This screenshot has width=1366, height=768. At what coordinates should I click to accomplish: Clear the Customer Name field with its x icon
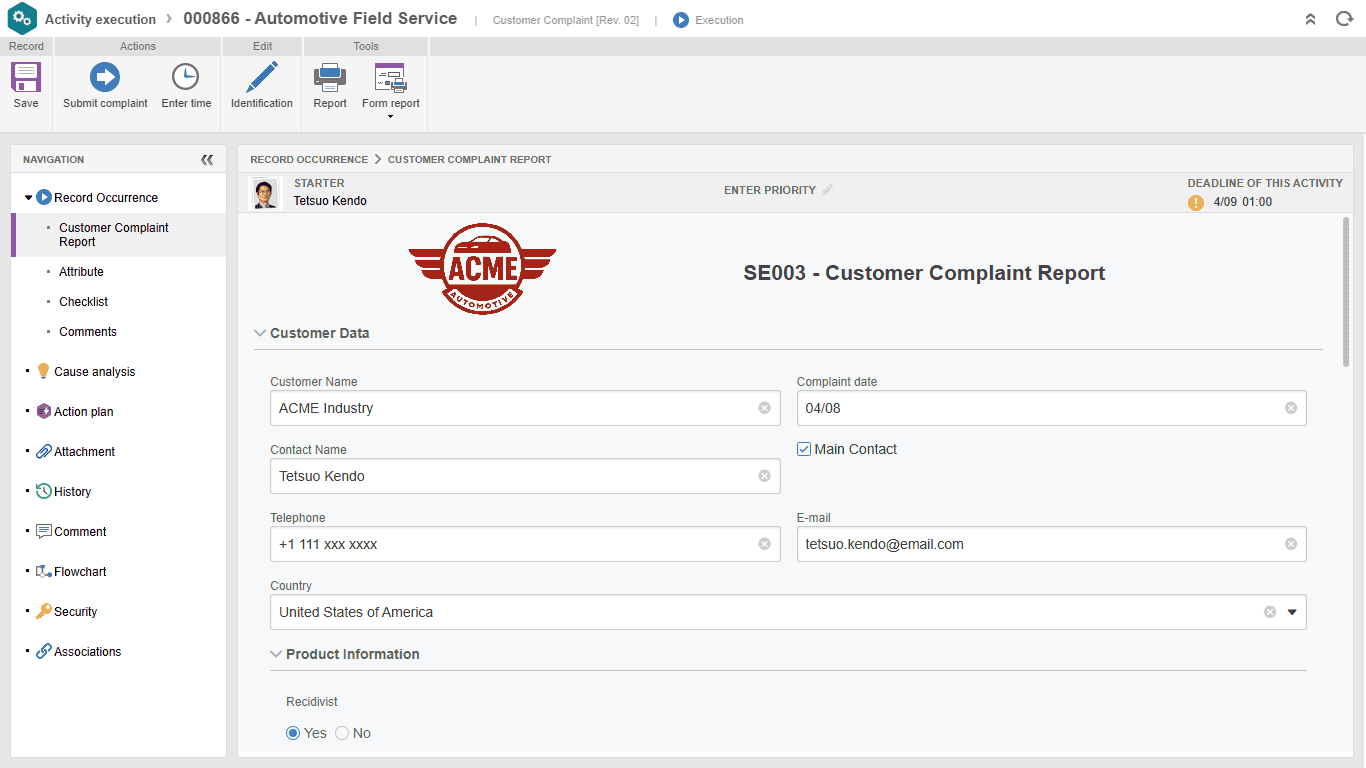(763, 408)
